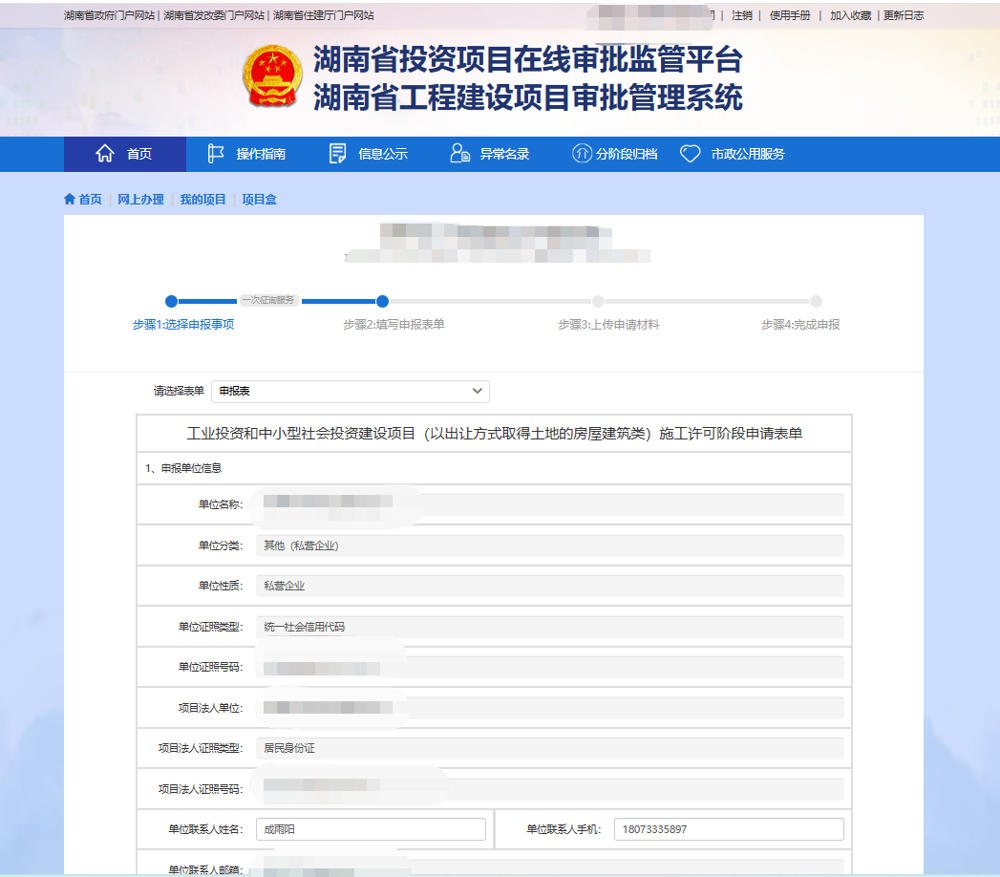
Task: Click the circular 分阶段归档 icon
Action: tap(580, 153)
